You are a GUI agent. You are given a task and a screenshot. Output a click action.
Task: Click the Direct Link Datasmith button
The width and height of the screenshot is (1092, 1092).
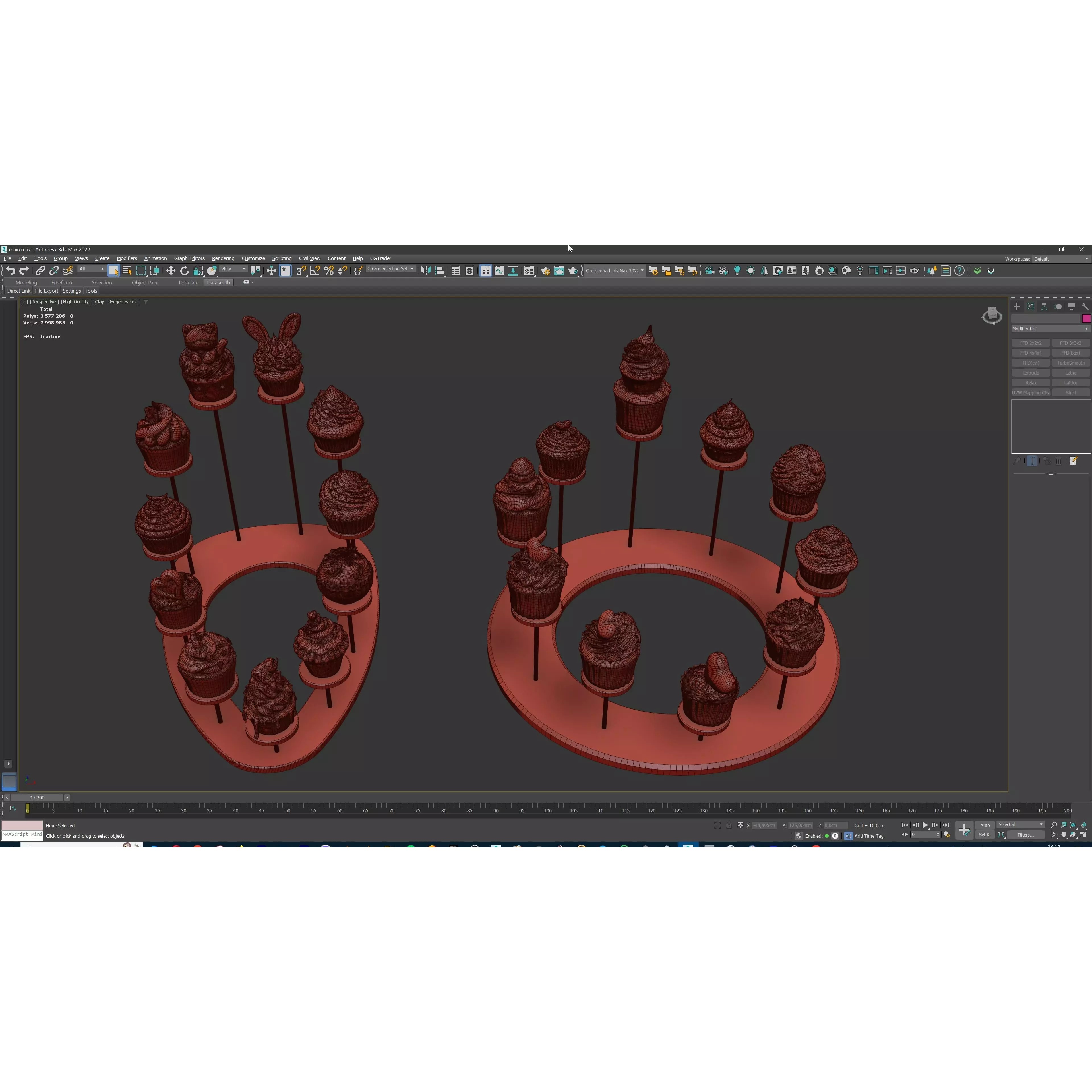19,291
